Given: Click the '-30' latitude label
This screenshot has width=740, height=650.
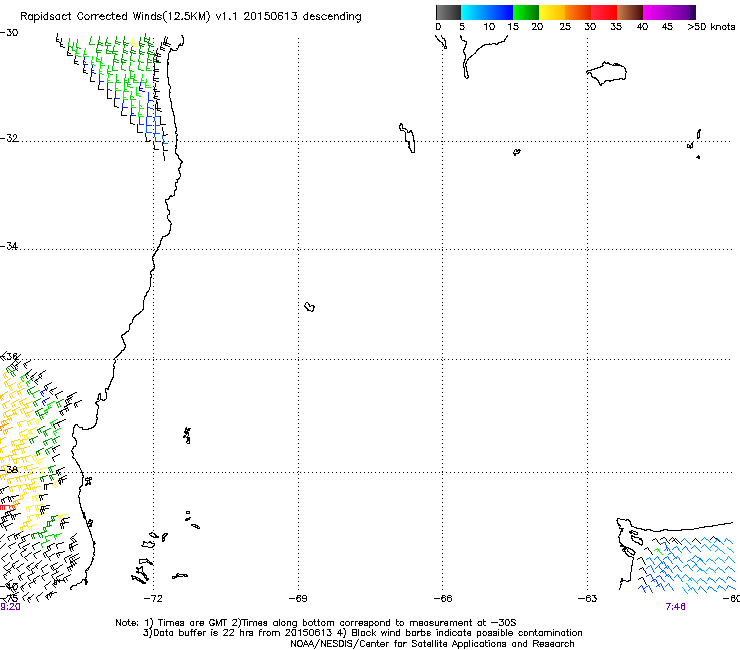Looking at the screenshot, I should click(x=9, y=33).
